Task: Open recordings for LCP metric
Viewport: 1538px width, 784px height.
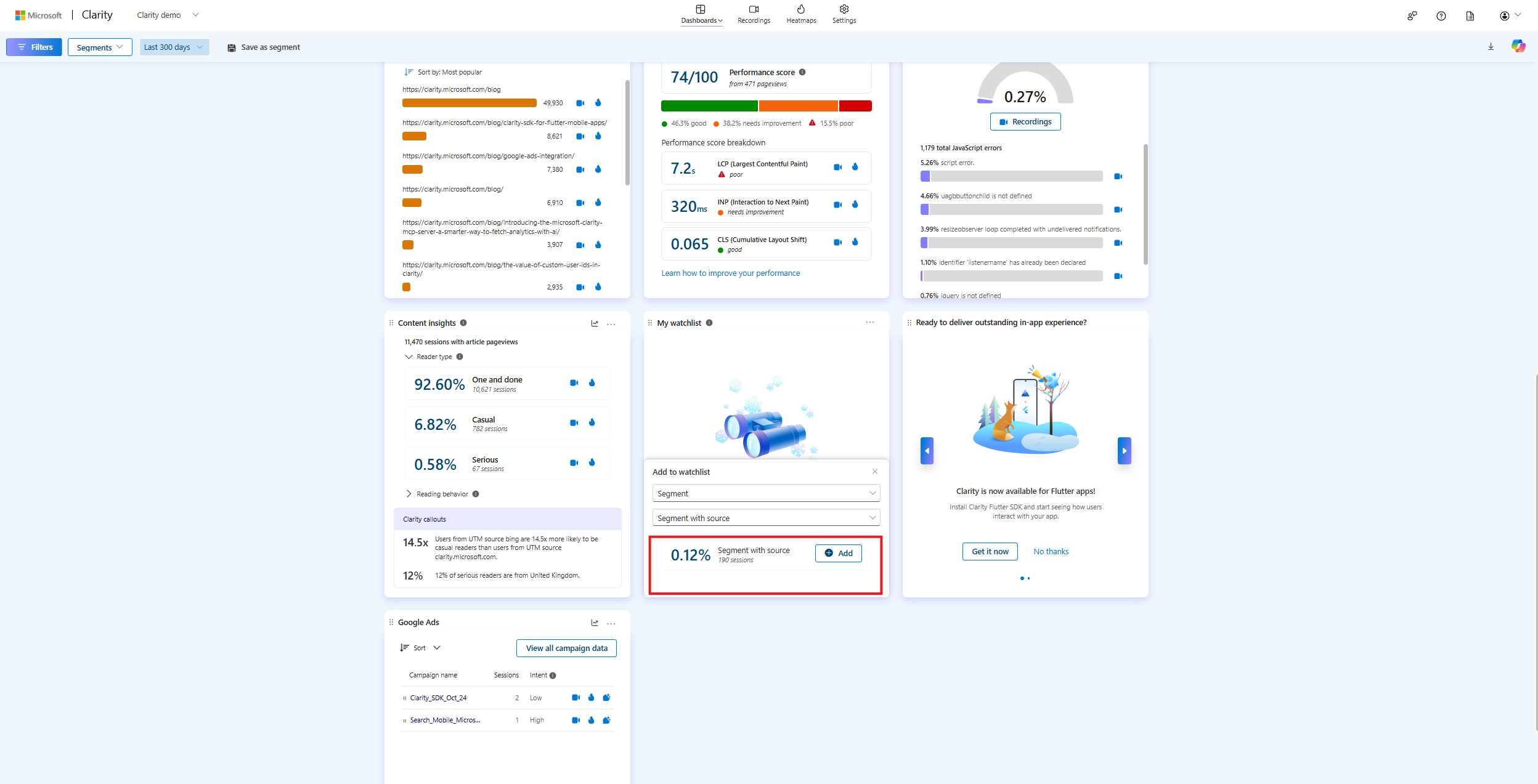Action: (x=837, y=168)
